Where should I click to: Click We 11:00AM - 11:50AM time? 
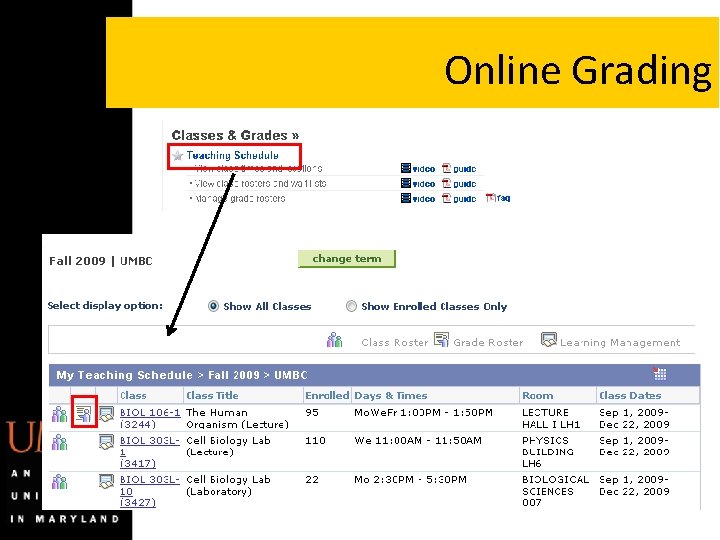pyautogui.click(x=418, y=440)
